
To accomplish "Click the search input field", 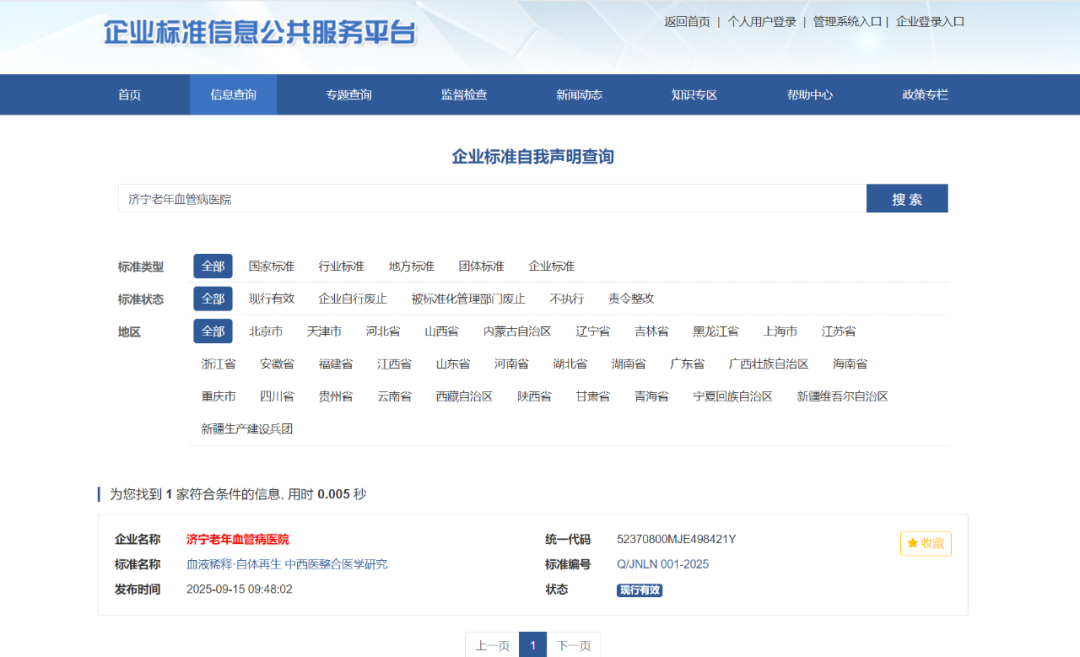I will point(491,199).
